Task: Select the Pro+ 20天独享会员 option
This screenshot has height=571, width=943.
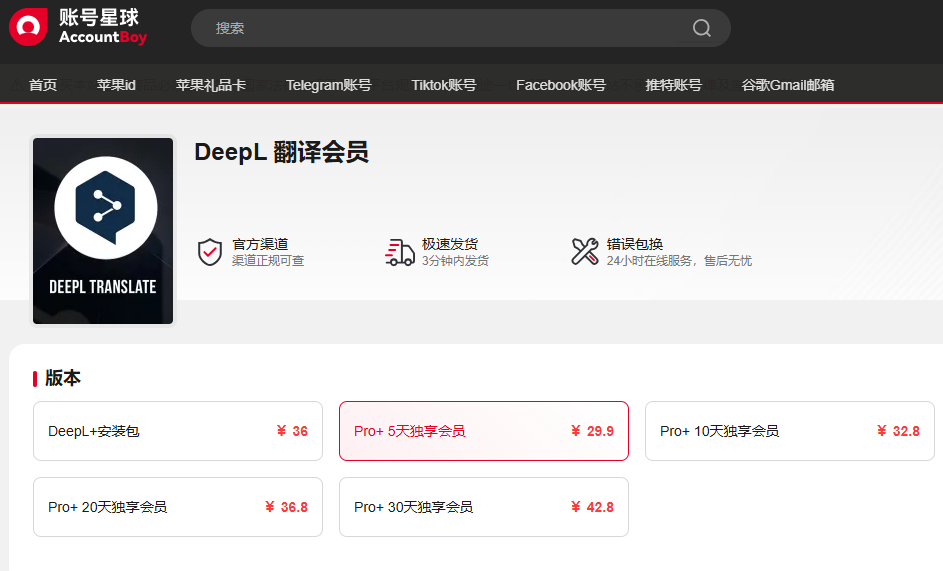Action: point(178,507)
